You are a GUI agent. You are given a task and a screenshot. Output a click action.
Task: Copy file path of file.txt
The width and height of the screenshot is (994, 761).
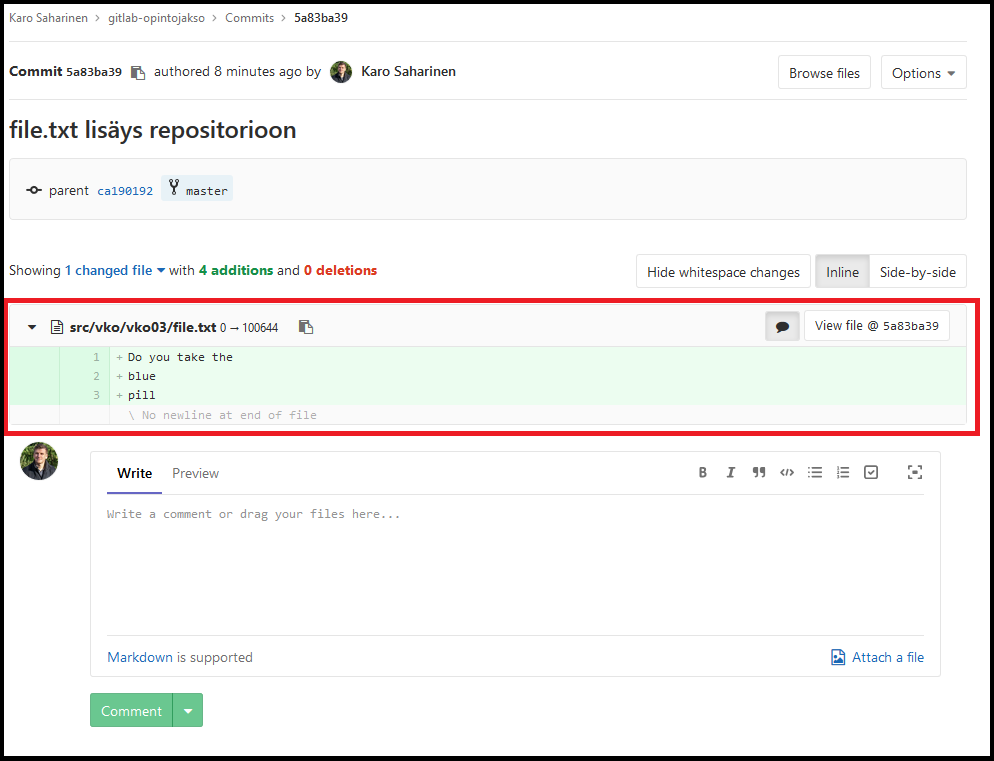pyautogui.click(x=306, y=327)
